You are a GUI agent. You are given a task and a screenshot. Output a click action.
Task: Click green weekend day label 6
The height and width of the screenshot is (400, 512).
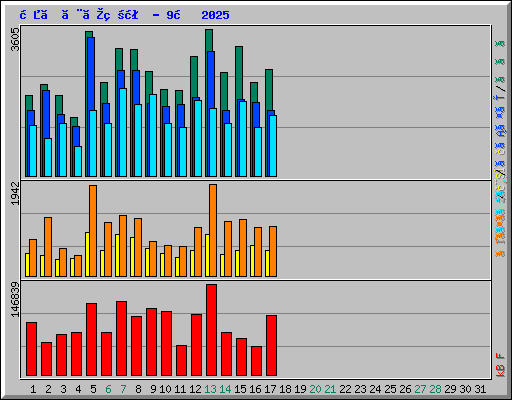coord(108,389)
